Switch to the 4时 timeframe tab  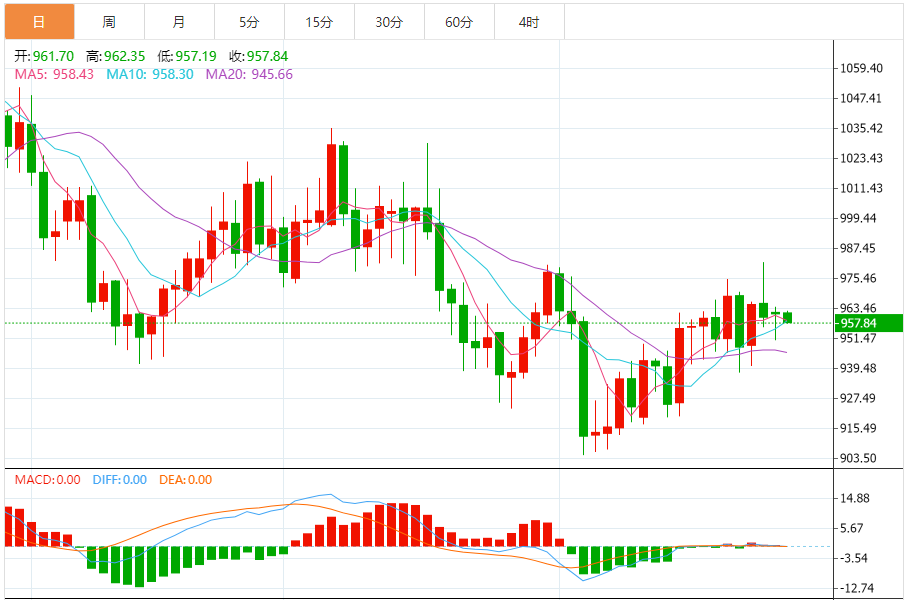[x=529, y=21]
